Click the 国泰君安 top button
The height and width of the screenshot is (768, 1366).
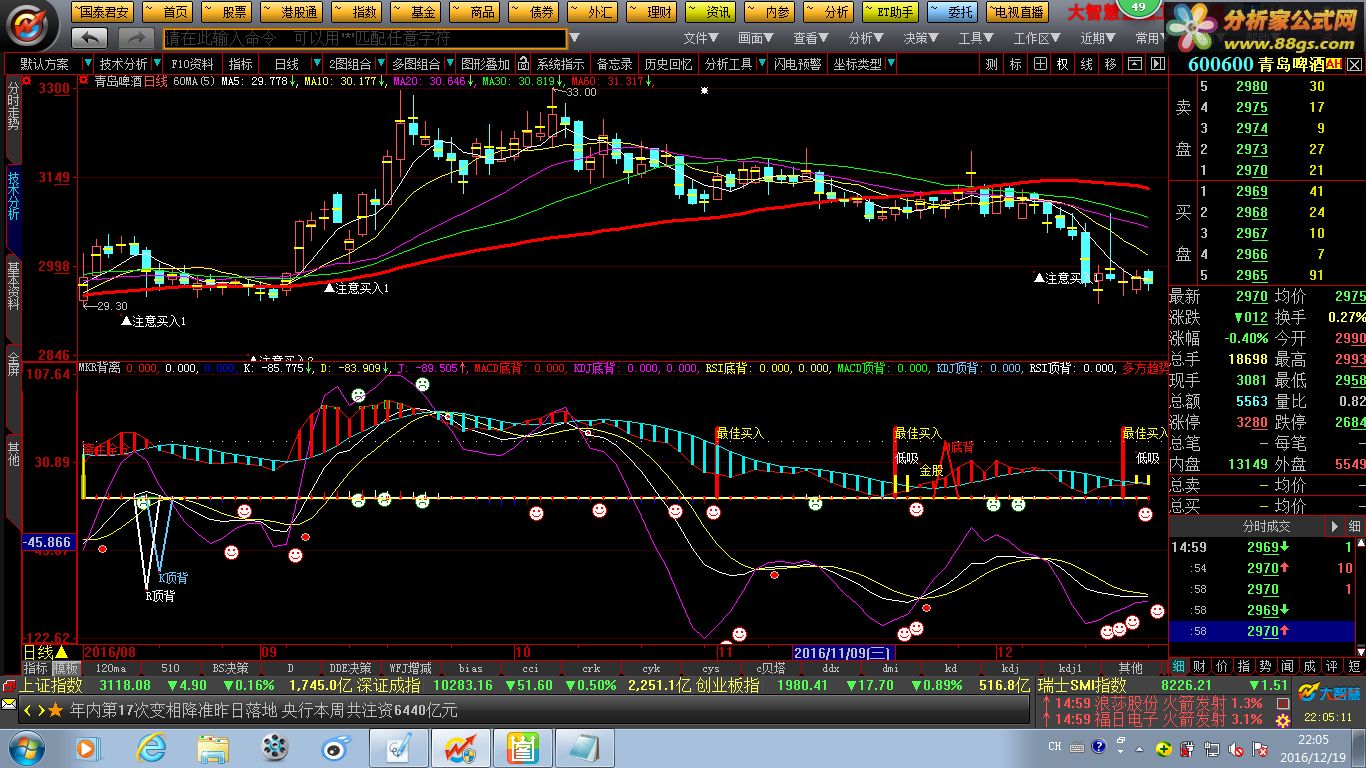[x=100, y=12]
